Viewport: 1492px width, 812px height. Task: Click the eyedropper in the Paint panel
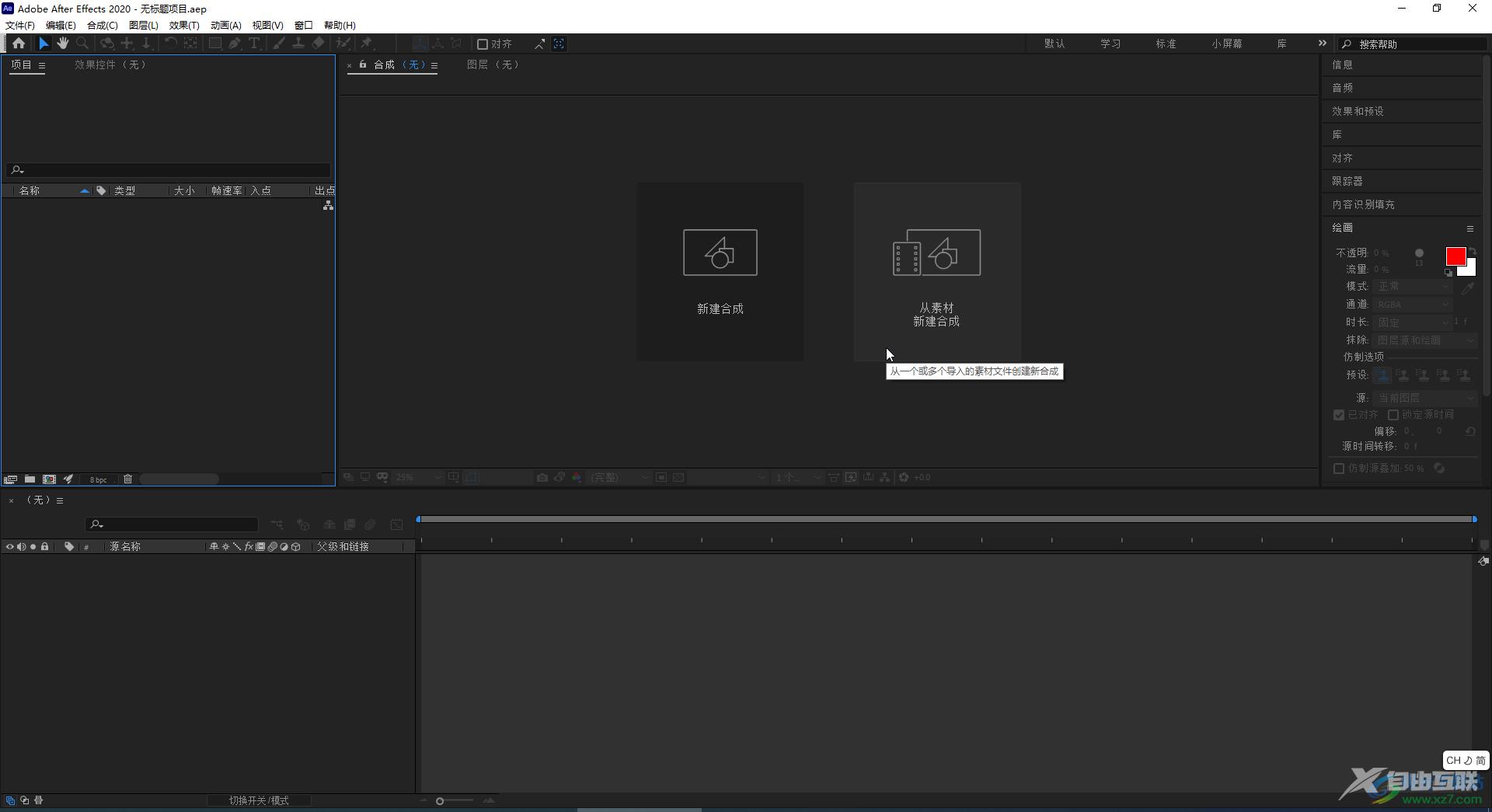tap(1467, 288)
